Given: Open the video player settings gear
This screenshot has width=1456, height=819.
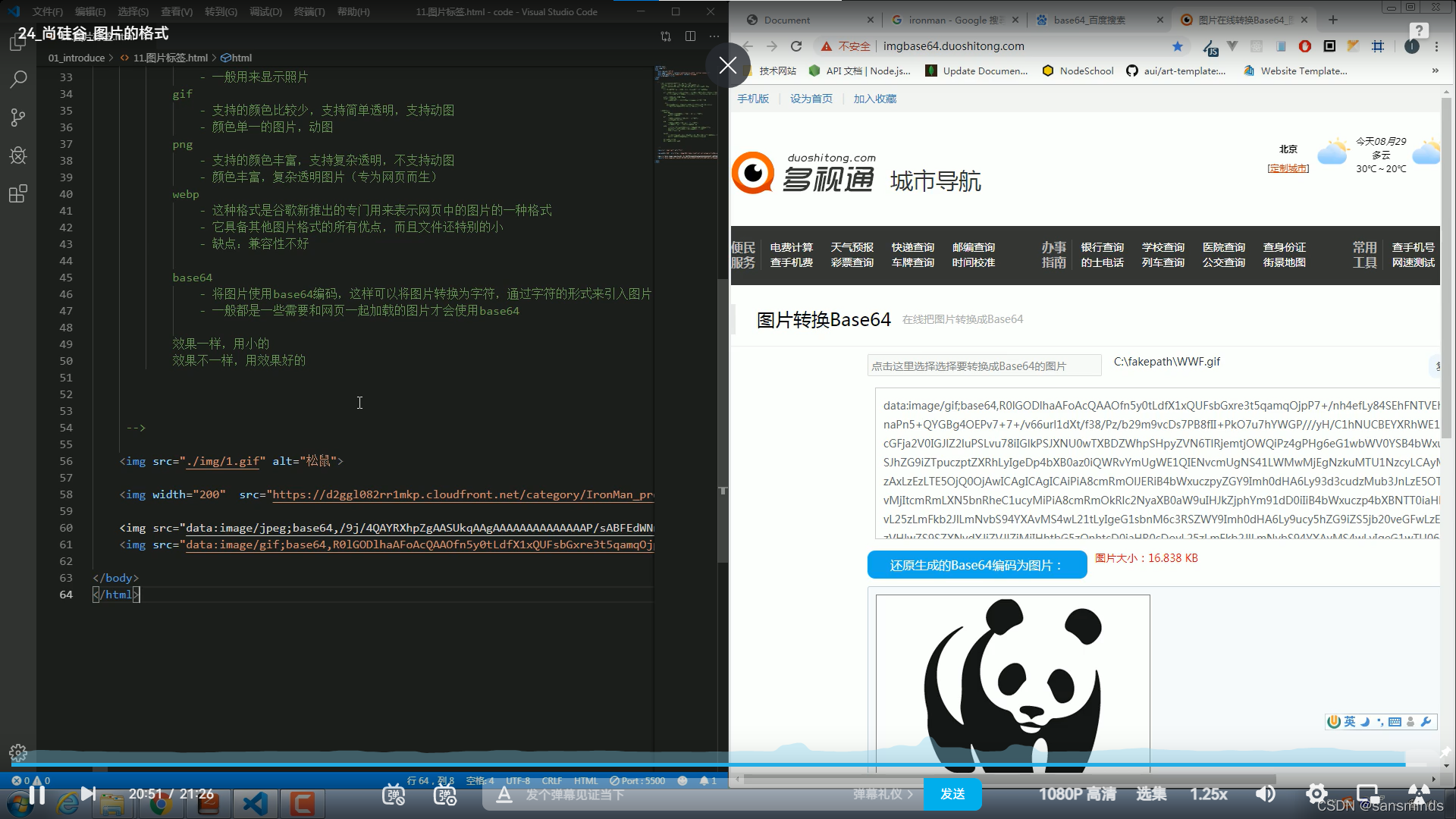Looking at the screenshot, I should (1316, 794).
